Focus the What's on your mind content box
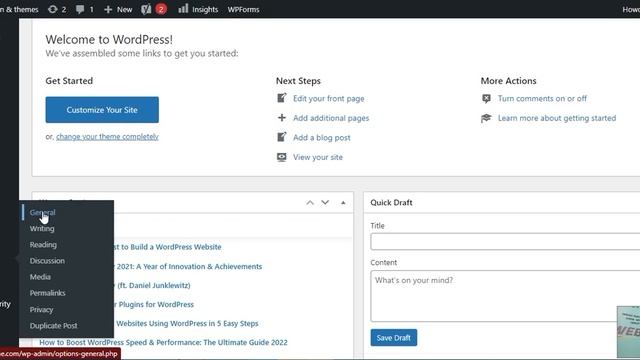The height and width of the screenshot is (360, 640). tap(505, 296)
